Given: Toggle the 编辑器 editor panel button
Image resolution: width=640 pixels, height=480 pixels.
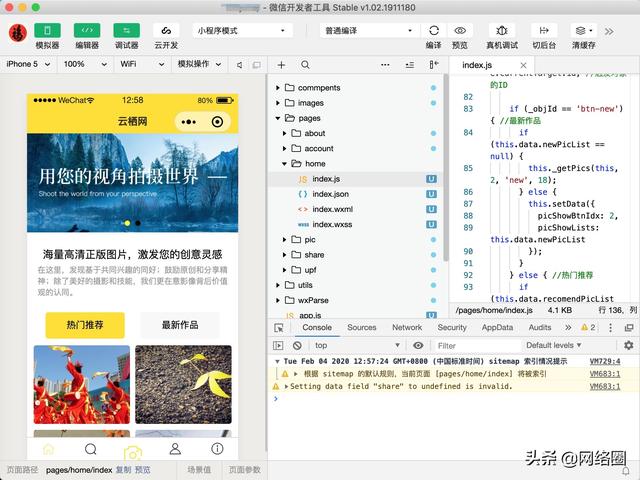Looking at the screenshot, I should coord(87,31).
